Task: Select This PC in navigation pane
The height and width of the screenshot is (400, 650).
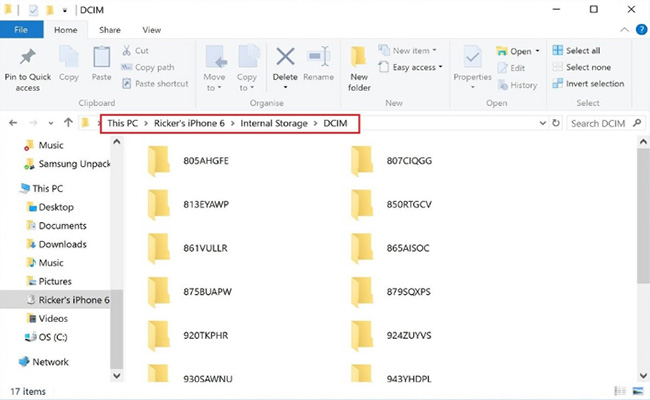Action: pos(41,189)
